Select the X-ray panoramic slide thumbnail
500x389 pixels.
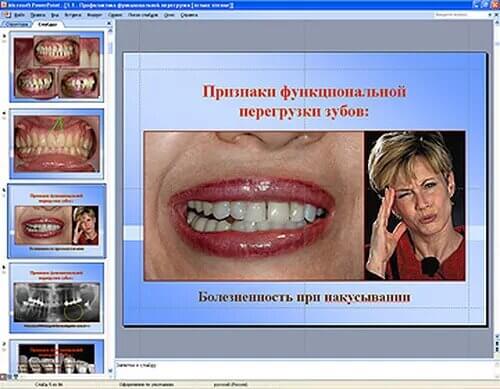(57, 298)
